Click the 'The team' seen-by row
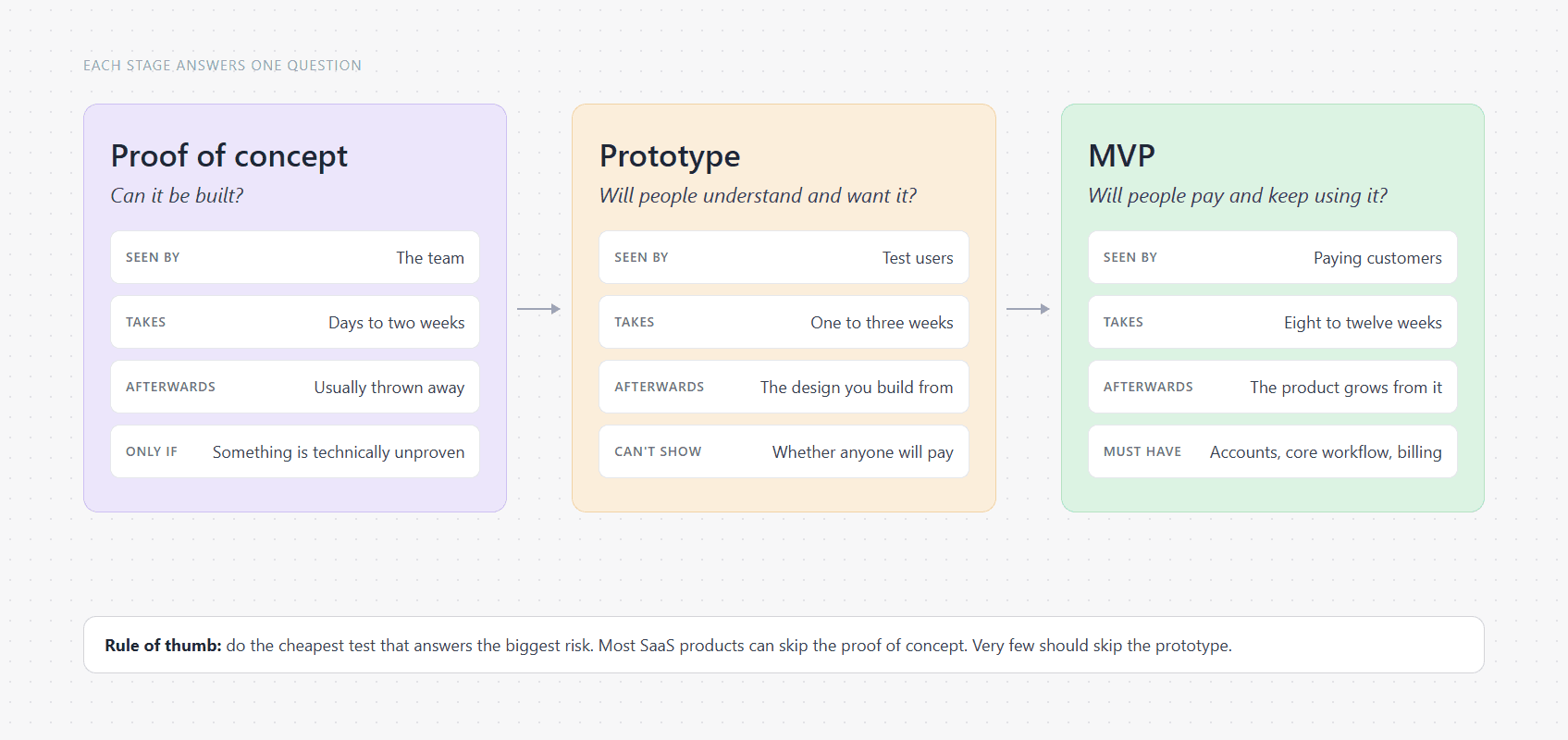The height and width of the screenshot is (740, 1568). click(295, 257)
